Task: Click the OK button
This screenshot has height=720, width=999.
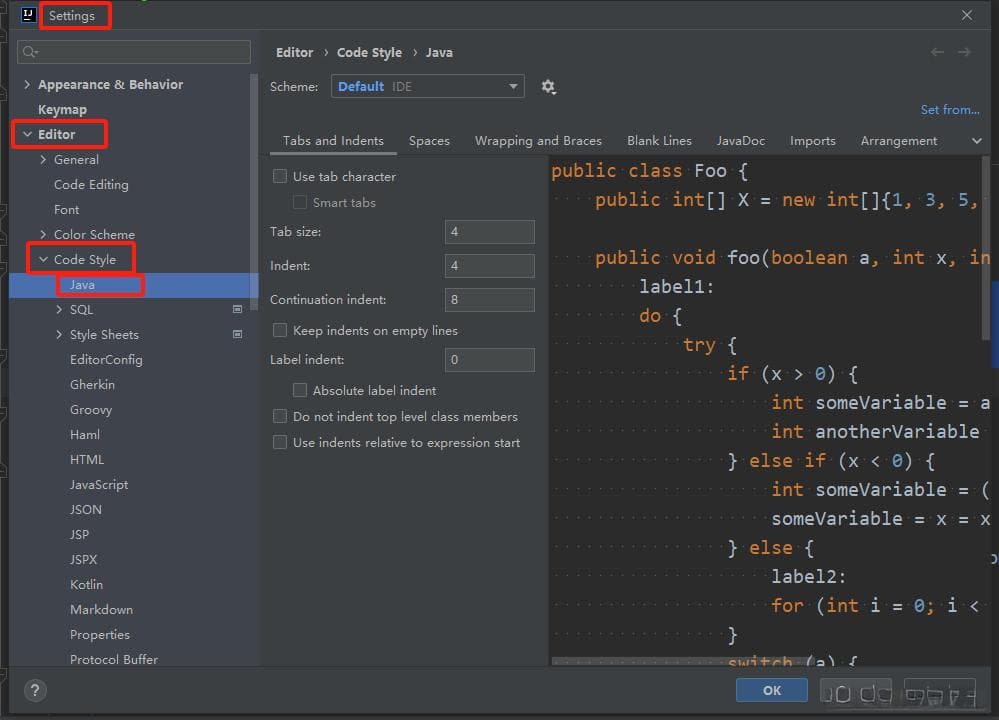Action: 772,690
